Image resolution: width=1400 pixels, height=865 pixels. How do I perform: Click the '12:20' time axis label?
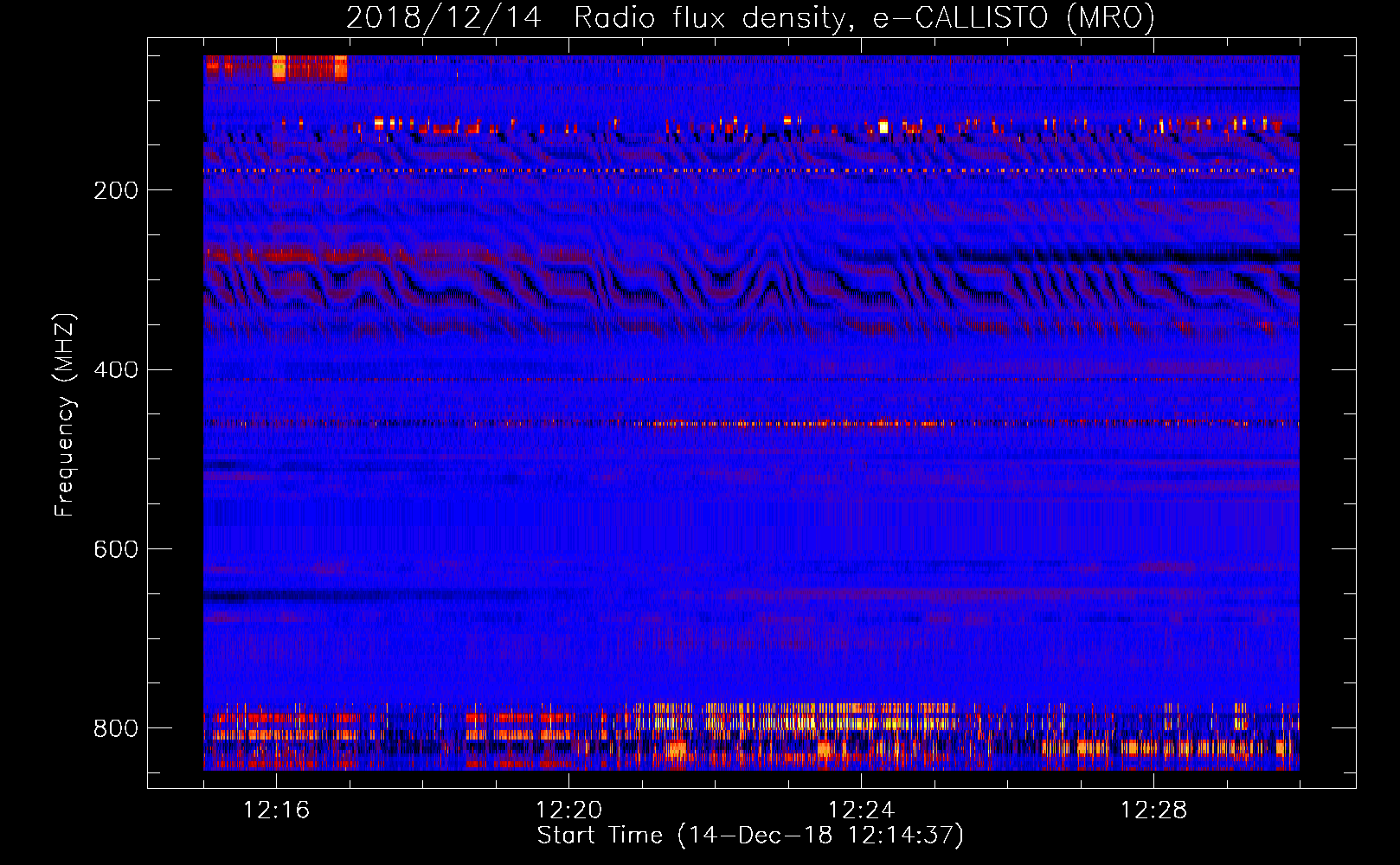click(568, 811)
